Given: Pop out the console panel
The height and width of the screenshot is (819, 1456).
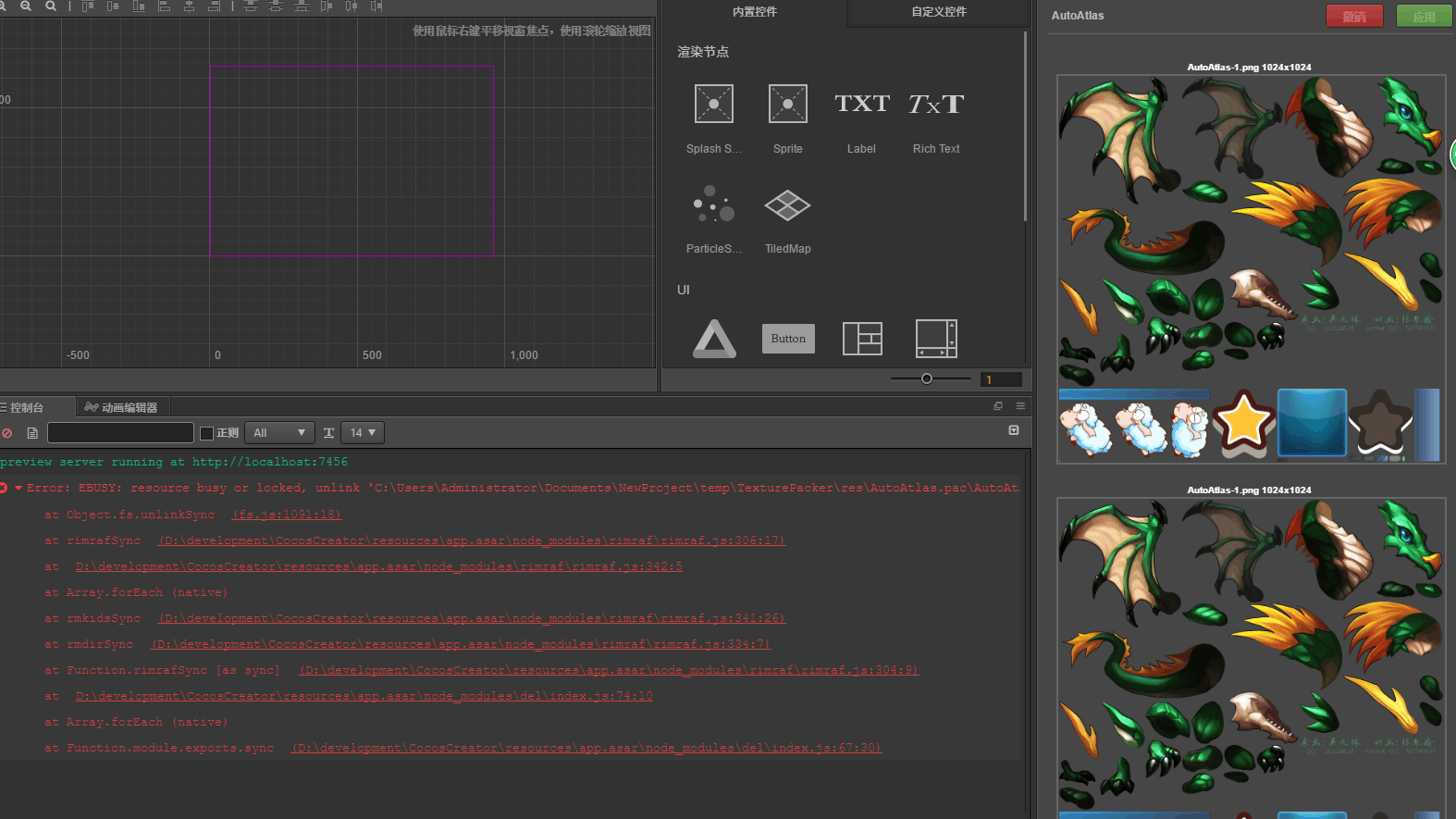Looking at the screenshot, I should tap(998, 406).
